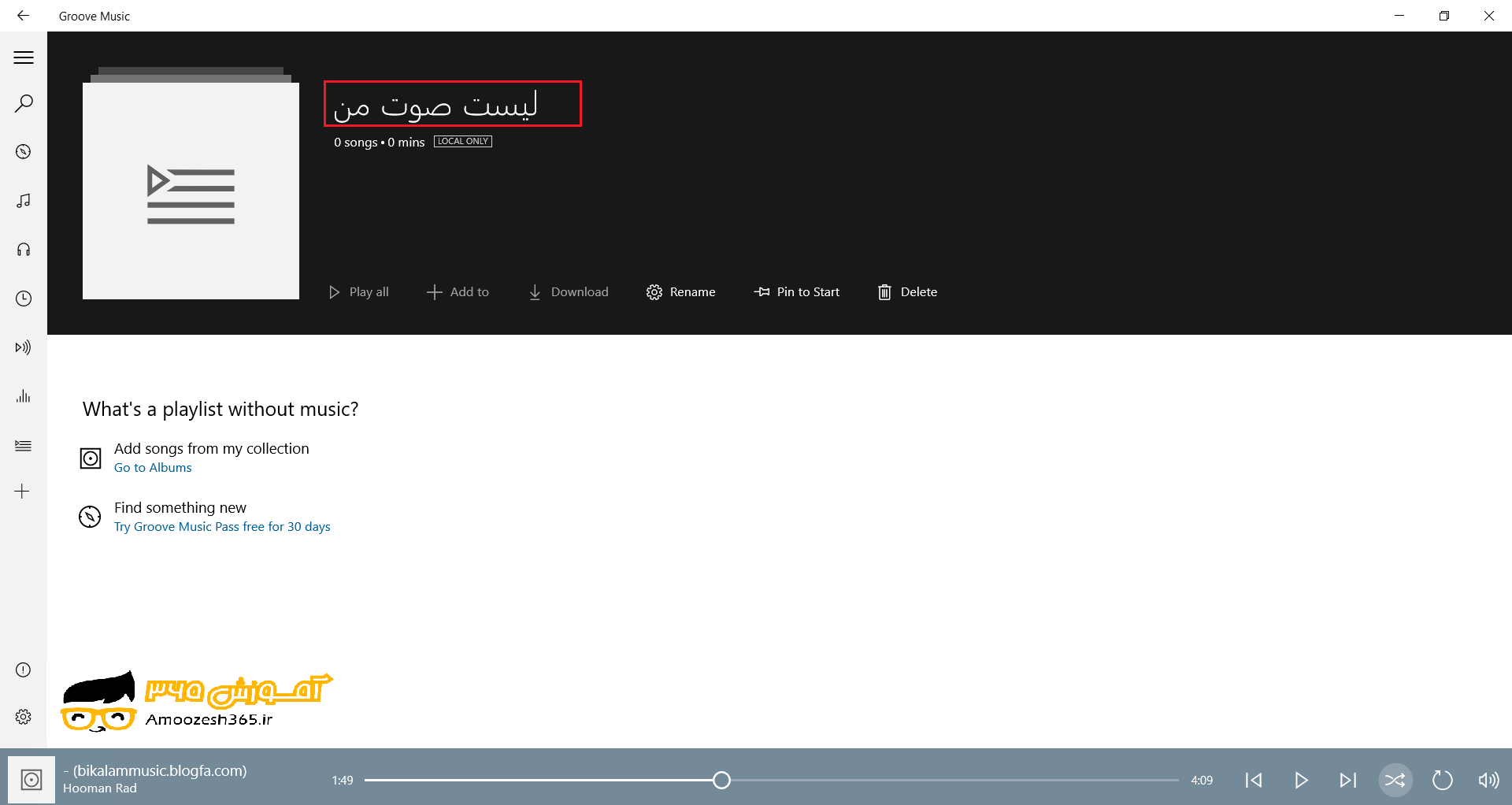Expand the hamburger navigation menu
This screenshot has width=1512, height=805.
point(23,57)
